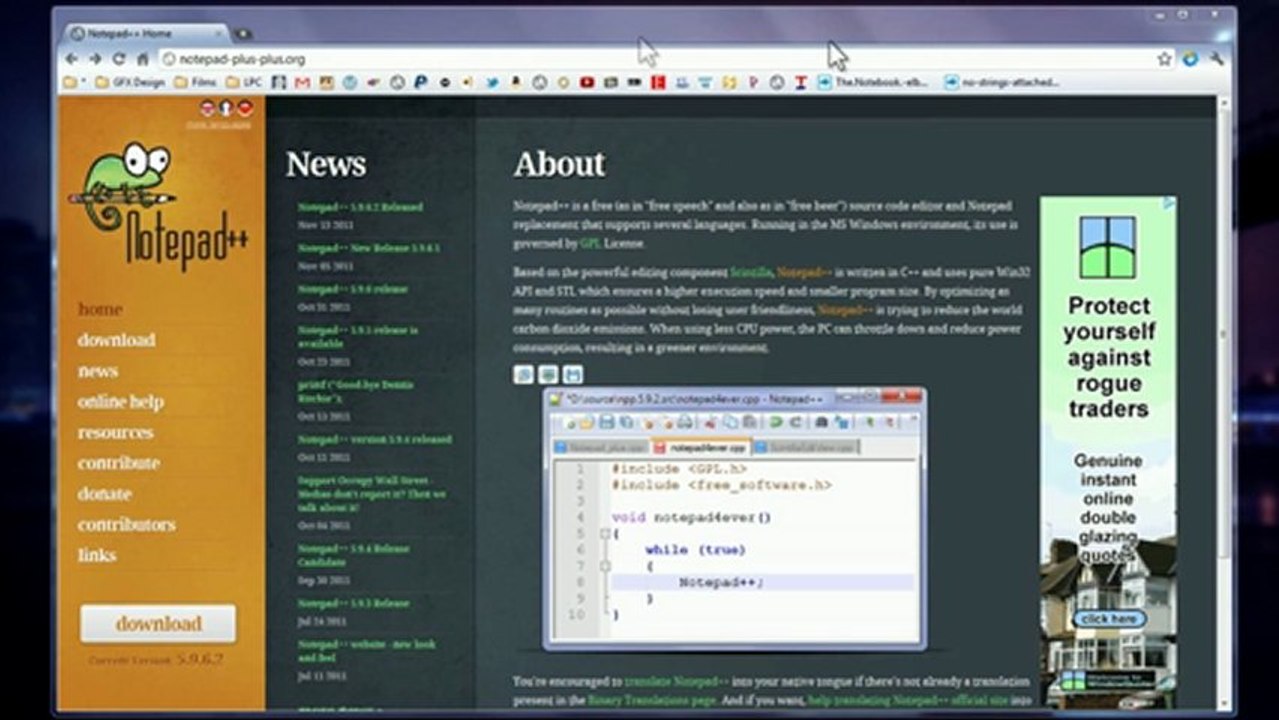Open the download link in sidebar menu

(117, 340)
